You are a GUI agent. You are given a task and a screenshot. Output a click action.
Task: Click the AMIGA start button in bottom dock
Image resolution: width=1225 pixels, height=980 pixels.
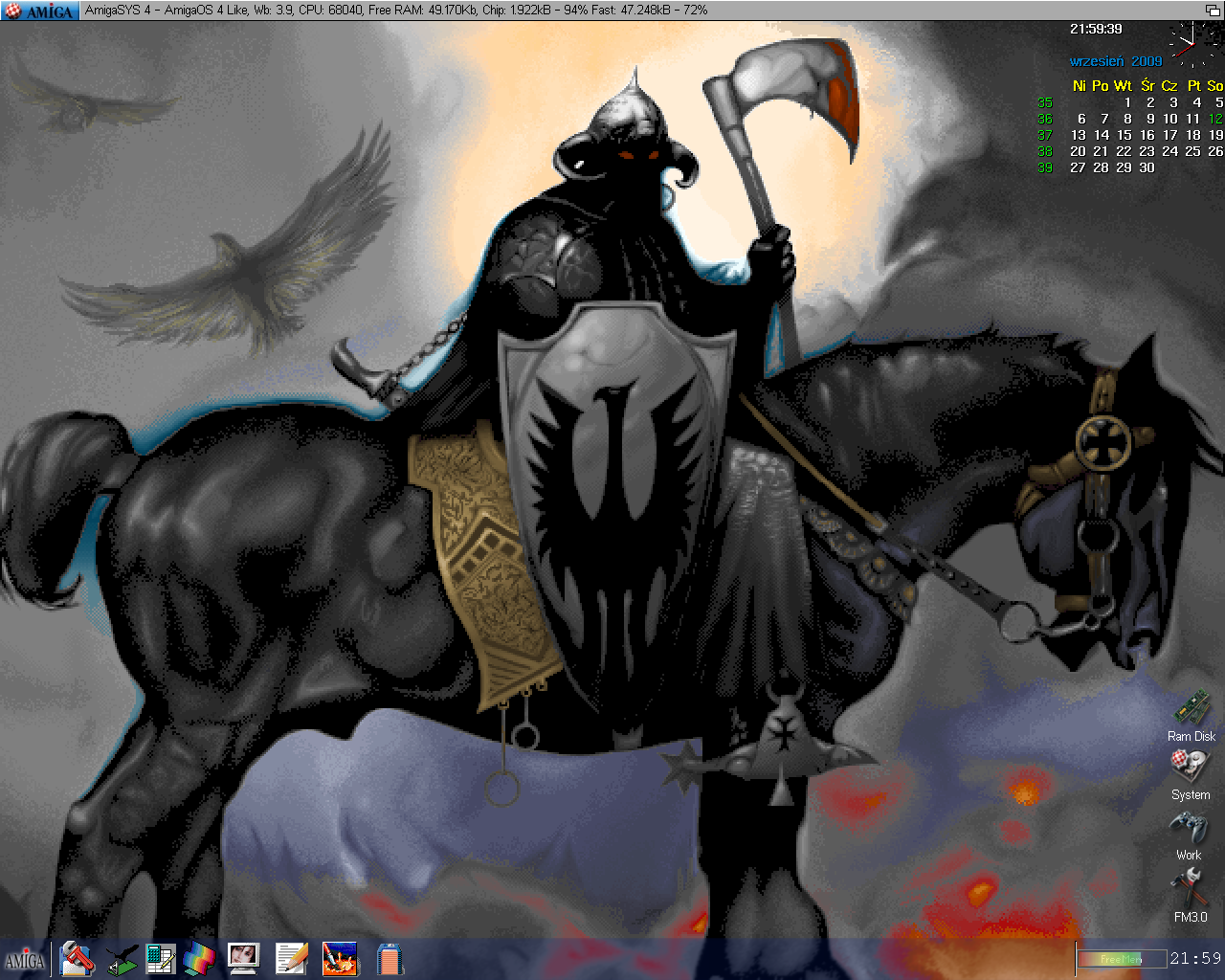[x=25, y=960]
